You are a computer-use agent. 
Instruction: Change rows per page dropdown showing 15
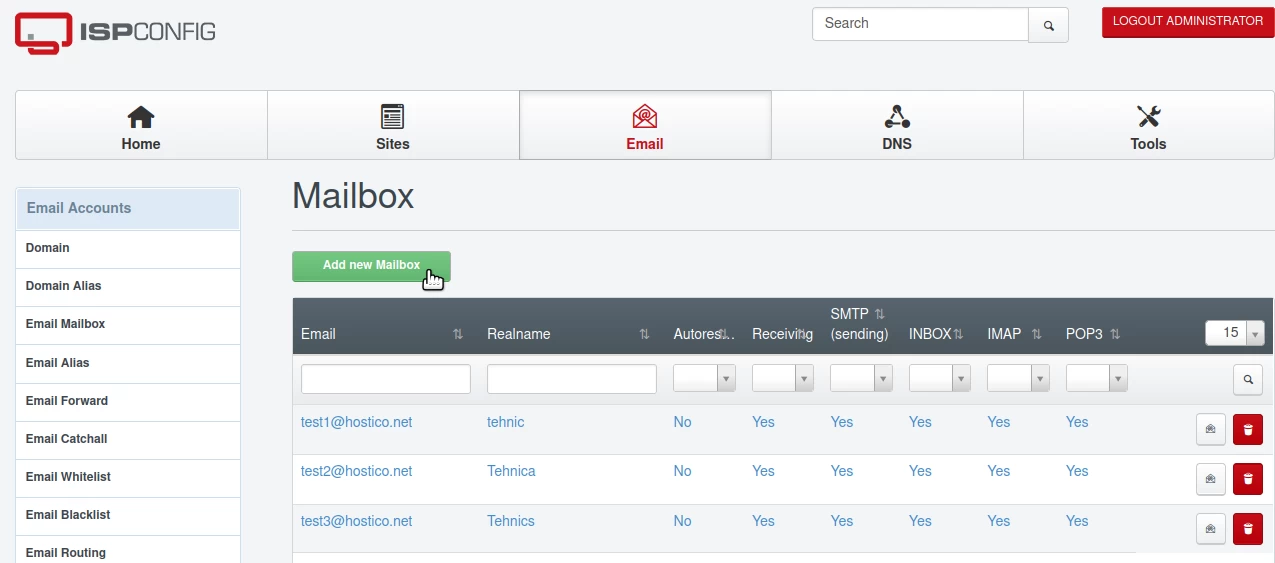click(1234, 334)
